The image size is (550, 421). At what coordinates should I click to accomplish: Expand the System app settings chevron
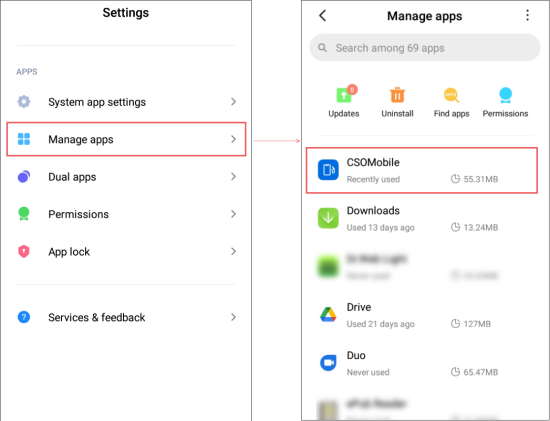coord(233,102)
